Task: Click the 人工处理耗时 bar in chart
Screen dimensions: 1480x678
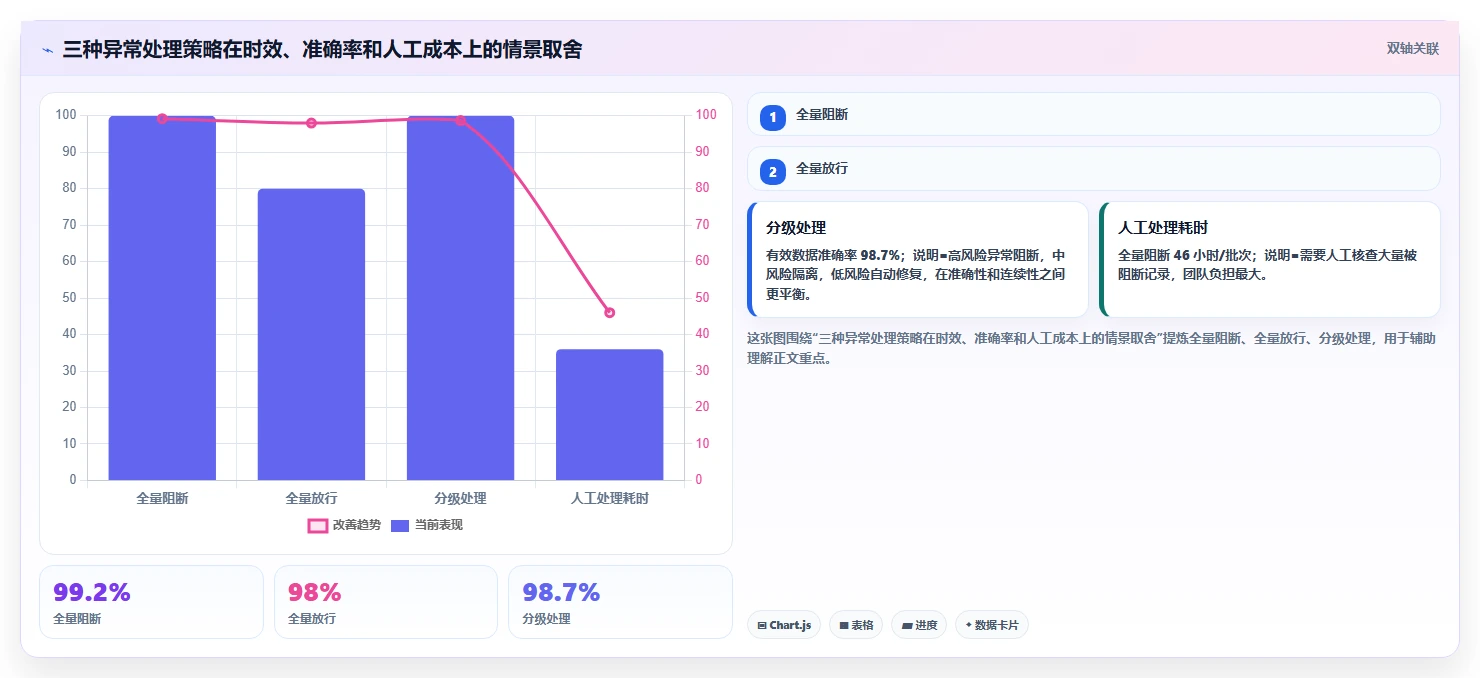Action: (609, 415)
